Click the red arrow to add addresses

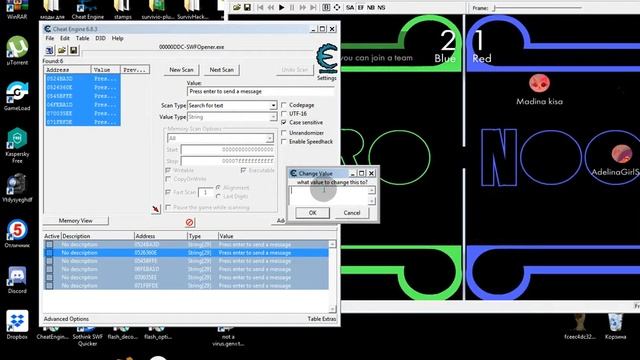pos(156,209)
